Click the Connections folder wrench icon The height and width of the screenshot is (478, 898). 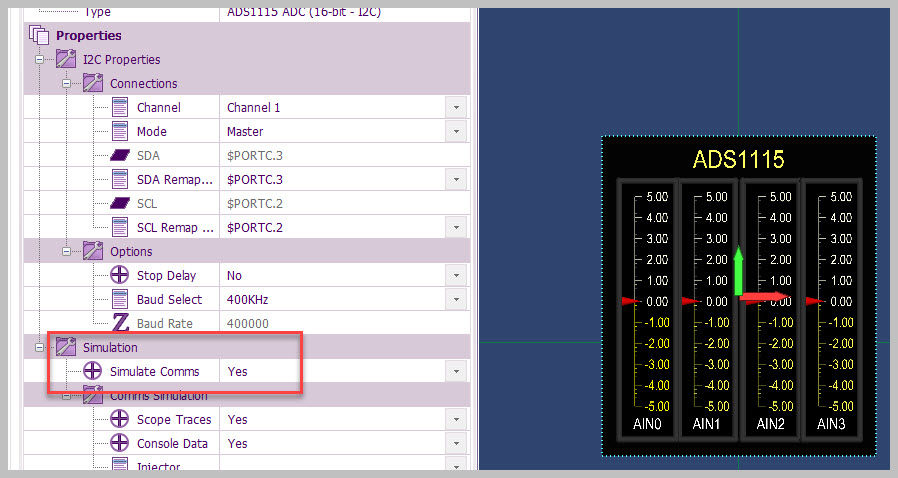93,83
